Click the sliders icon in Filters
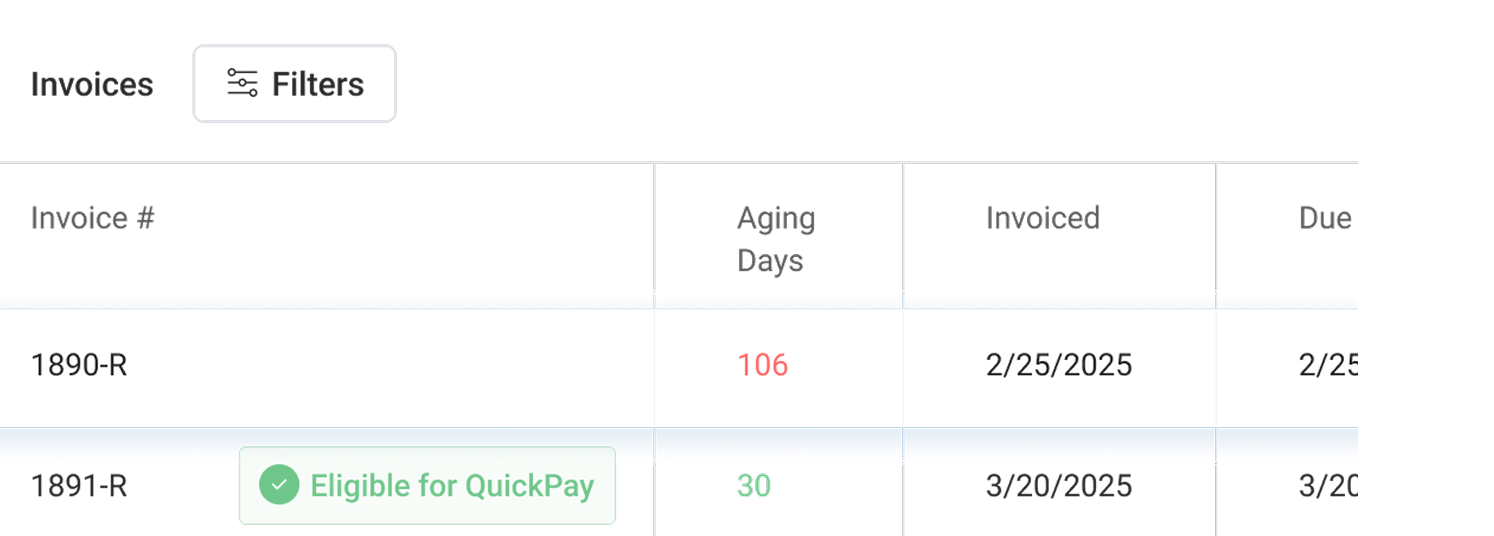Image resolution: width=1494 pixels, height=536 pixels. (x=242, y=83)
